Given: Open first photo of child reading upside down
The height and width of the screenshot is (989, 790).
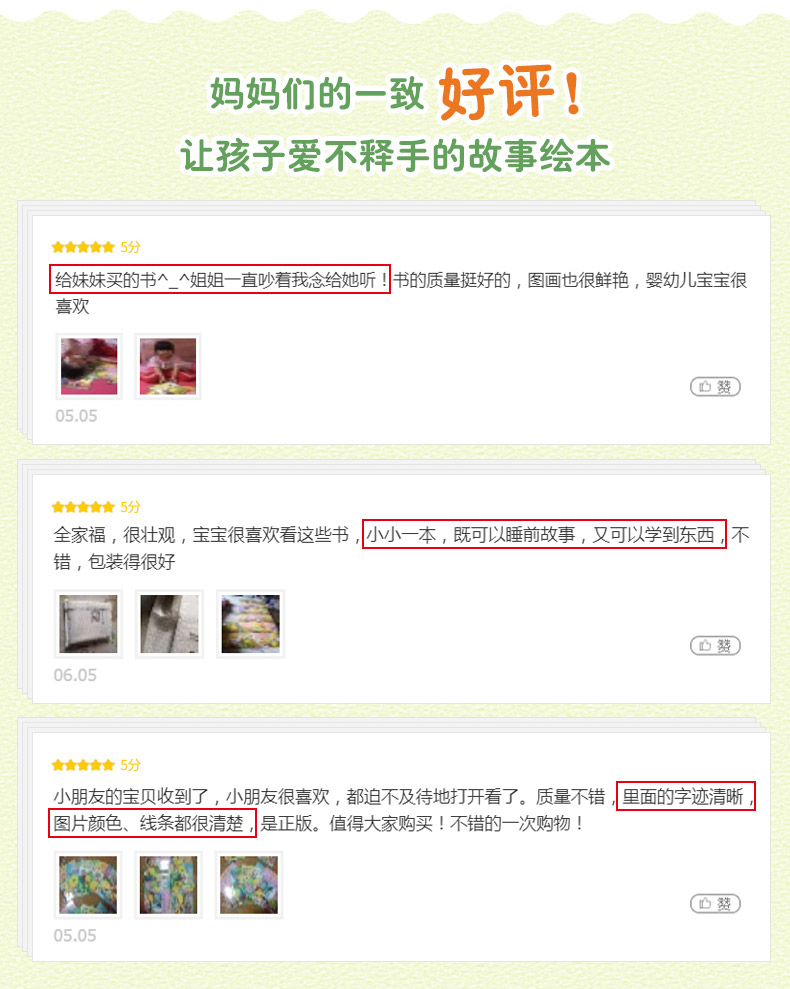Looking at the screenshot, I should tap(89, 366).
